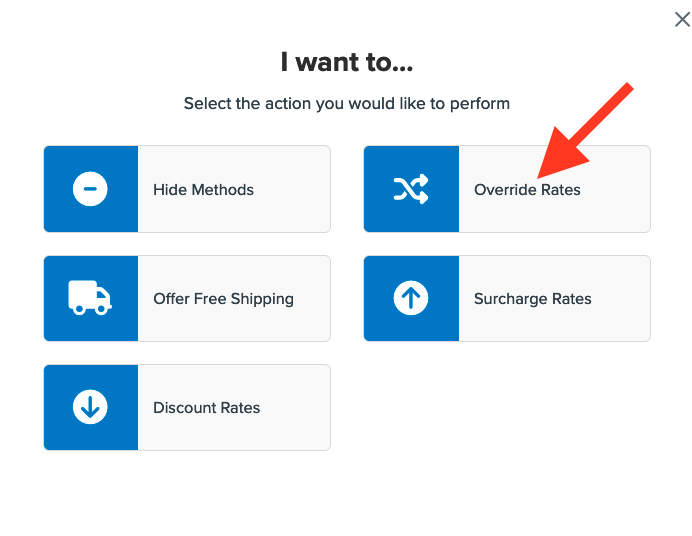Image resolution: width=692 pixels, height=536 pixels.
Task: Choose the "Override Rates" label text
Action: coord(527,190)
